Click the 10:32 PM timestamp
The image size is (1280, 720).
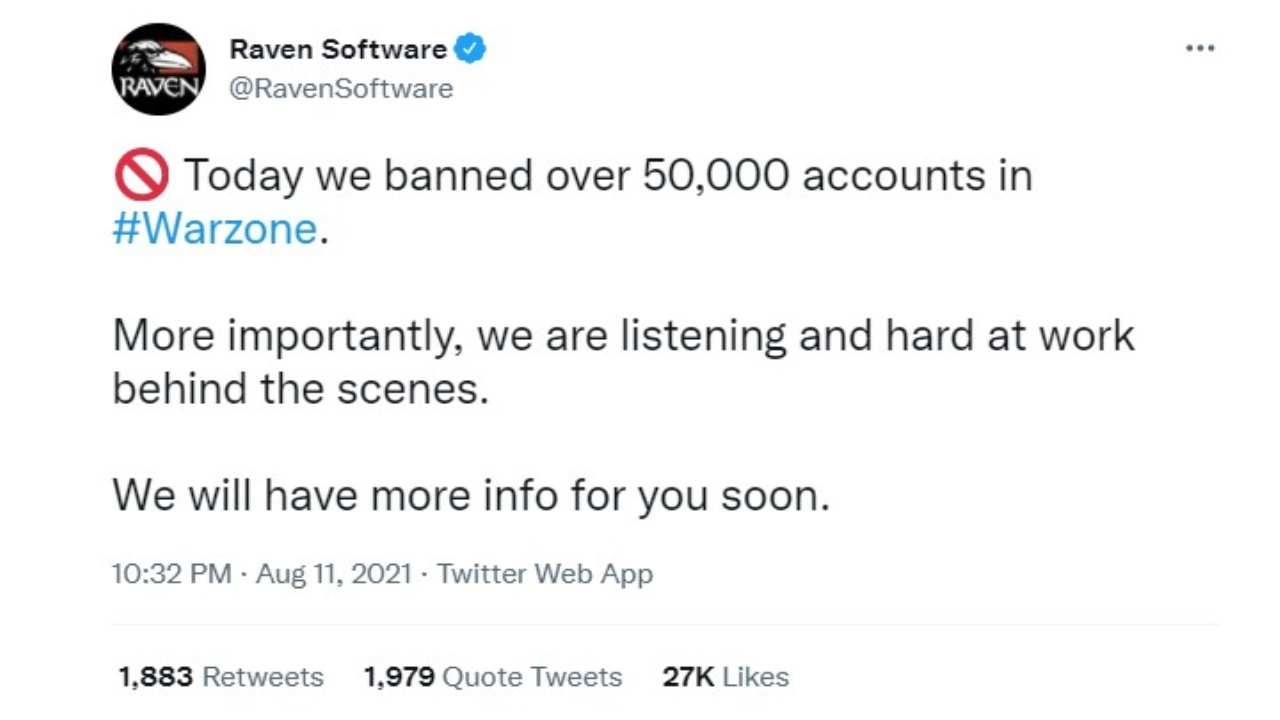[172, 574]
